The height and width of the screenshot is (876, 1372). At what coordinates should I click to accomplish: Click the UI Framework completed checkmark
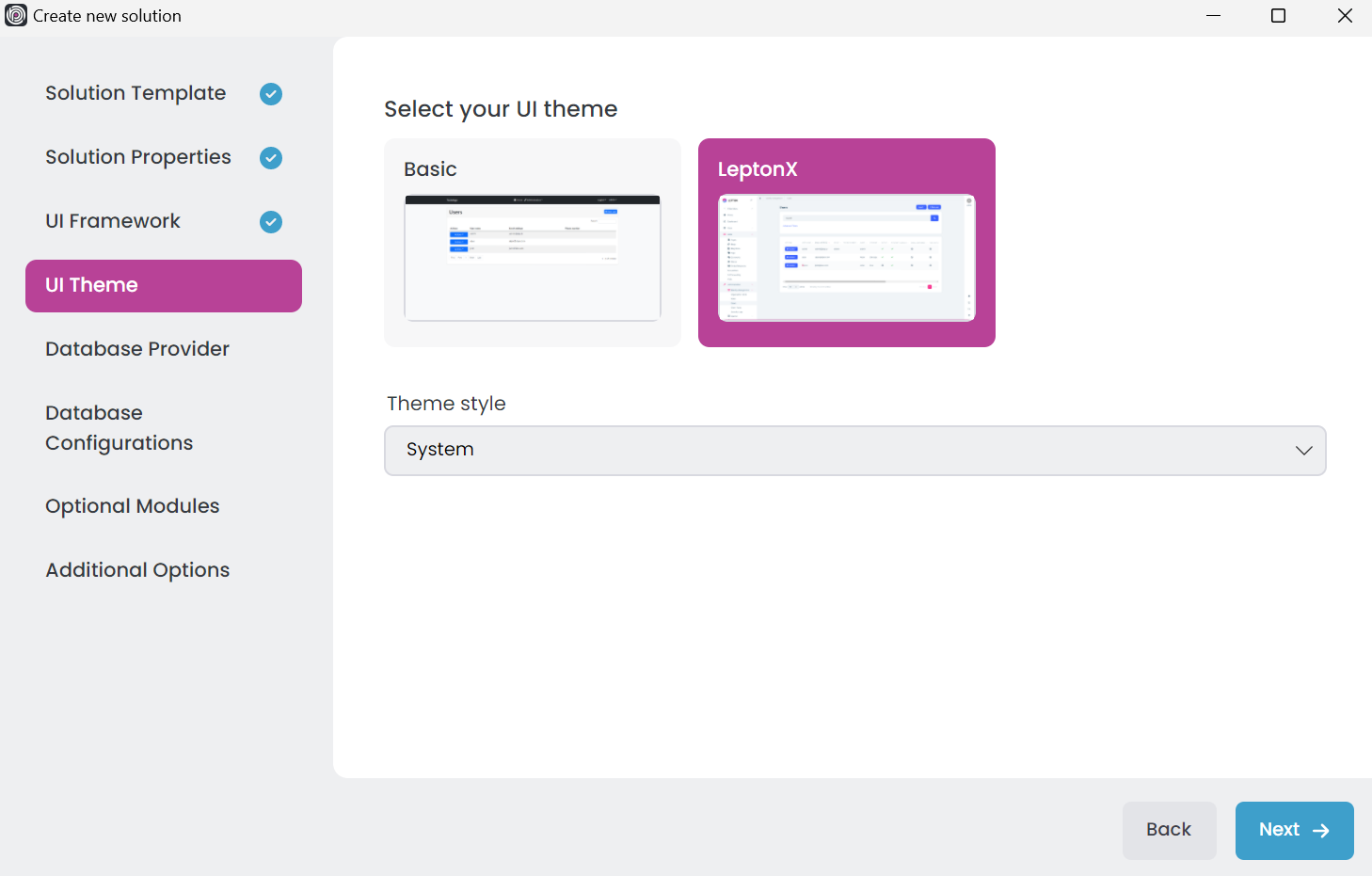[x=271, y=222]
